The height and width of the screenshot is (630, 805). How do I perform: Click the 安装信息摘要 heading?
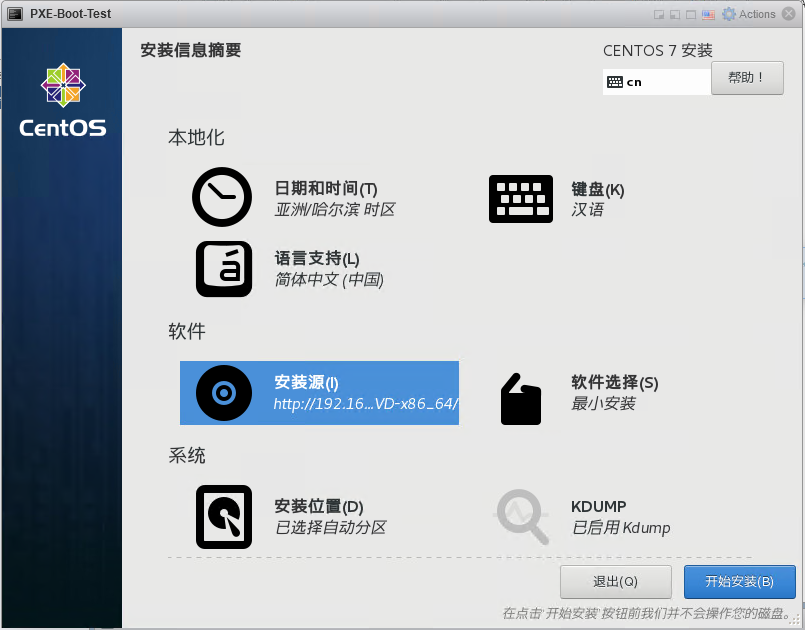pos(190,50)
